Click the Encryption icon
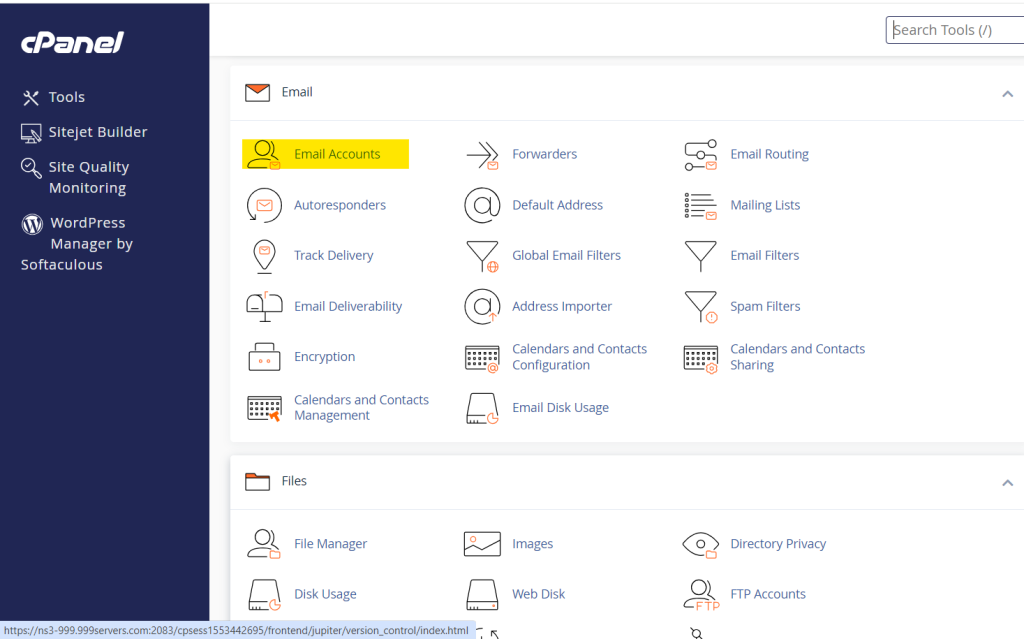 [264, 357]
